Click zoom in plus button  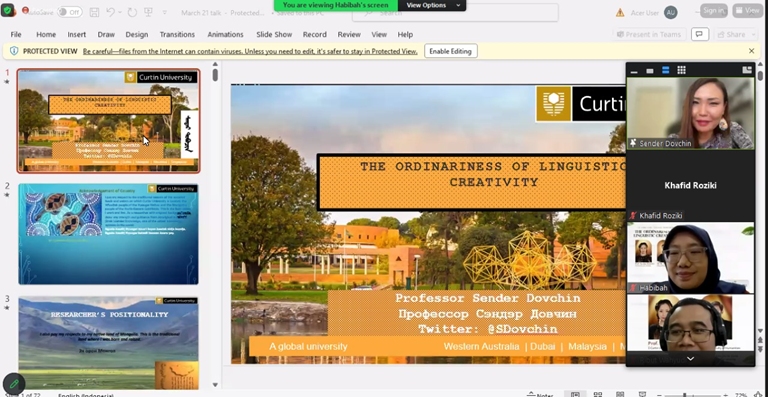(726, 395)
